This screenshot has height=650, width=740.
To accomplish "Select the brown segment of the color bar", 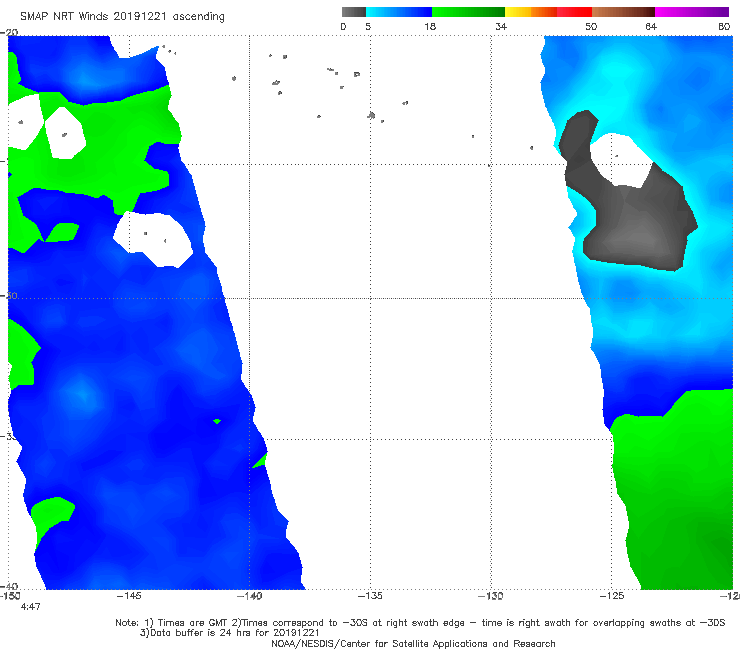I will point(623,12).
